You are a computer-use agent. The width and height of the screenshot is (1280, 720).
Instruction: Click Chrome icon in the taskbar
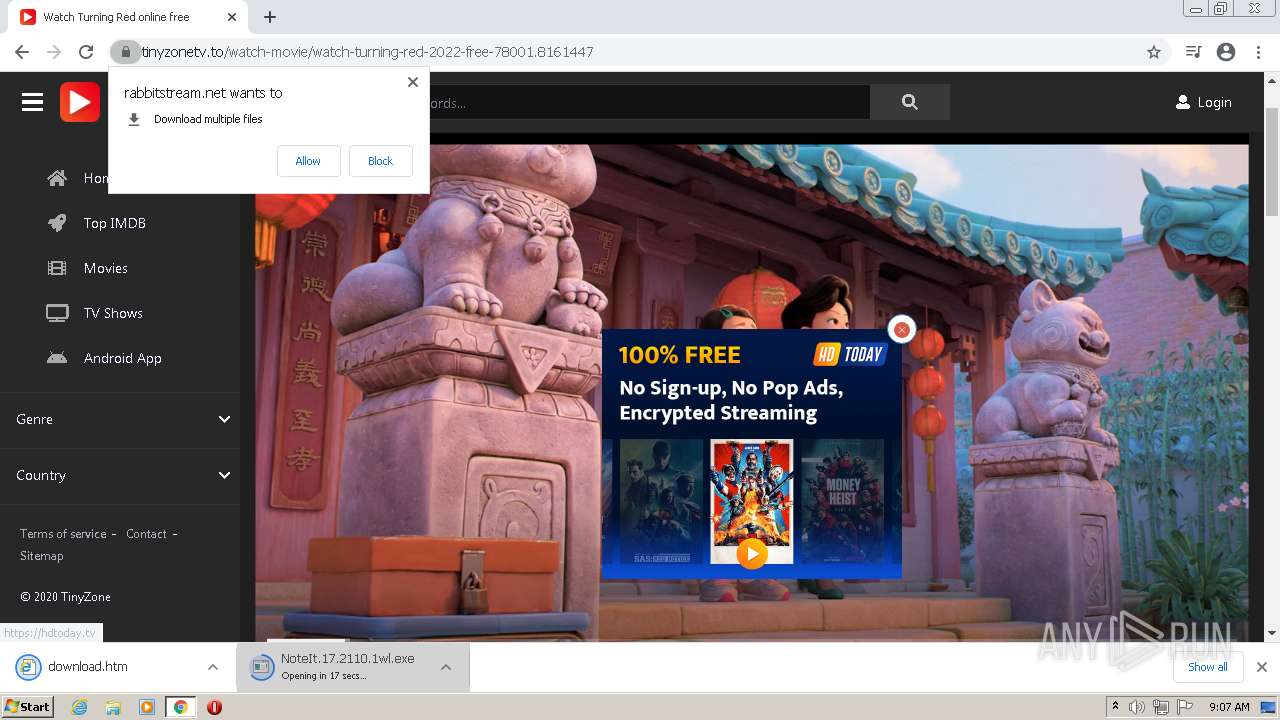click(x=181, y=707)
